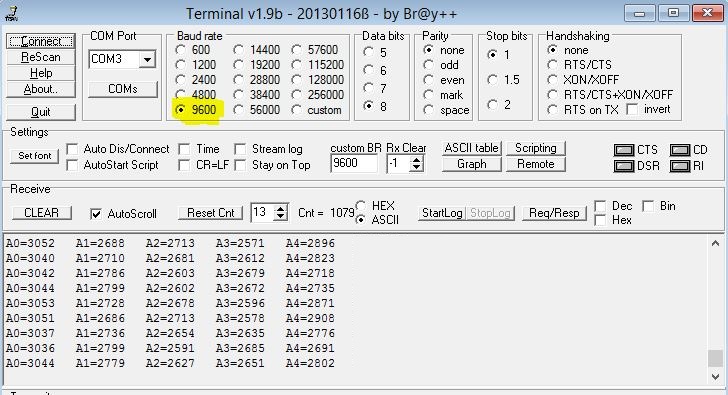The height and width of the screenshot is (395, 728).
Task: Select 14400 baud rate
Action: click(238, 50)
